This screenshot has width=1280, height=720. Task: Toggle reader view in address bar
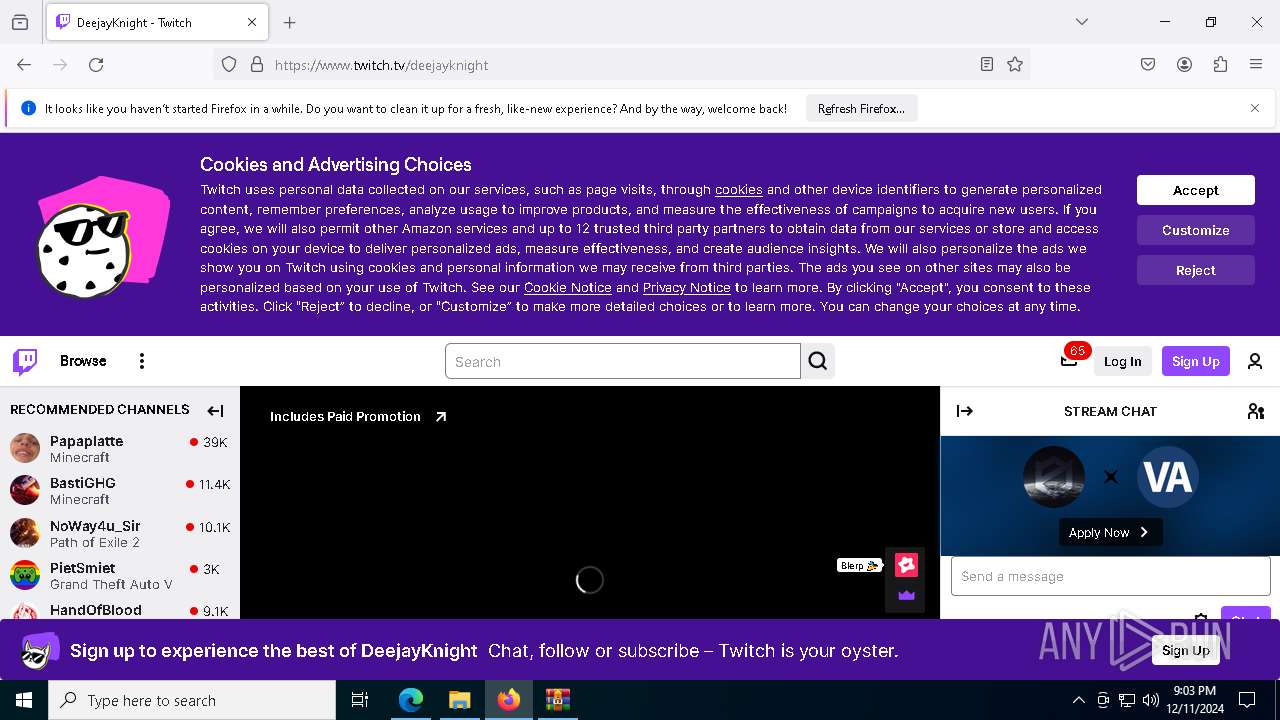pyautogui.click(x=987, y=64)
